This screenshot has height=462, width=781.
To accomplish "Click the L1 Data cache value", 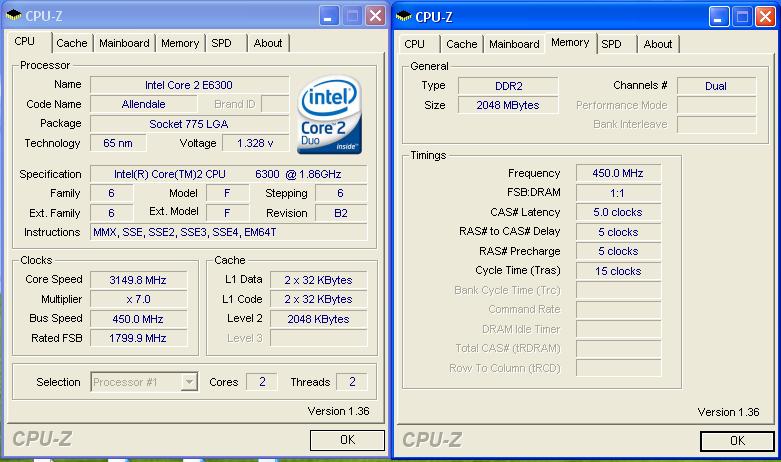I will (x=318, y=280).
